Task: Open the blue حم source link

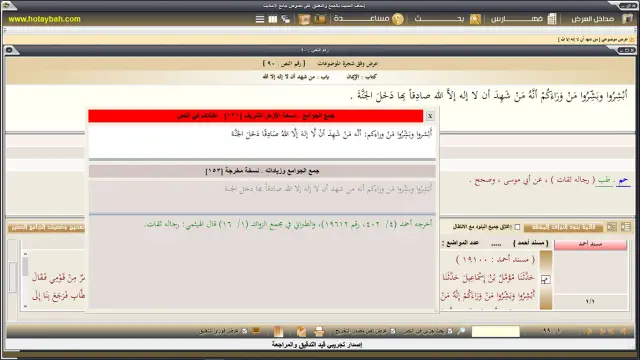Action: coord(623,180)
